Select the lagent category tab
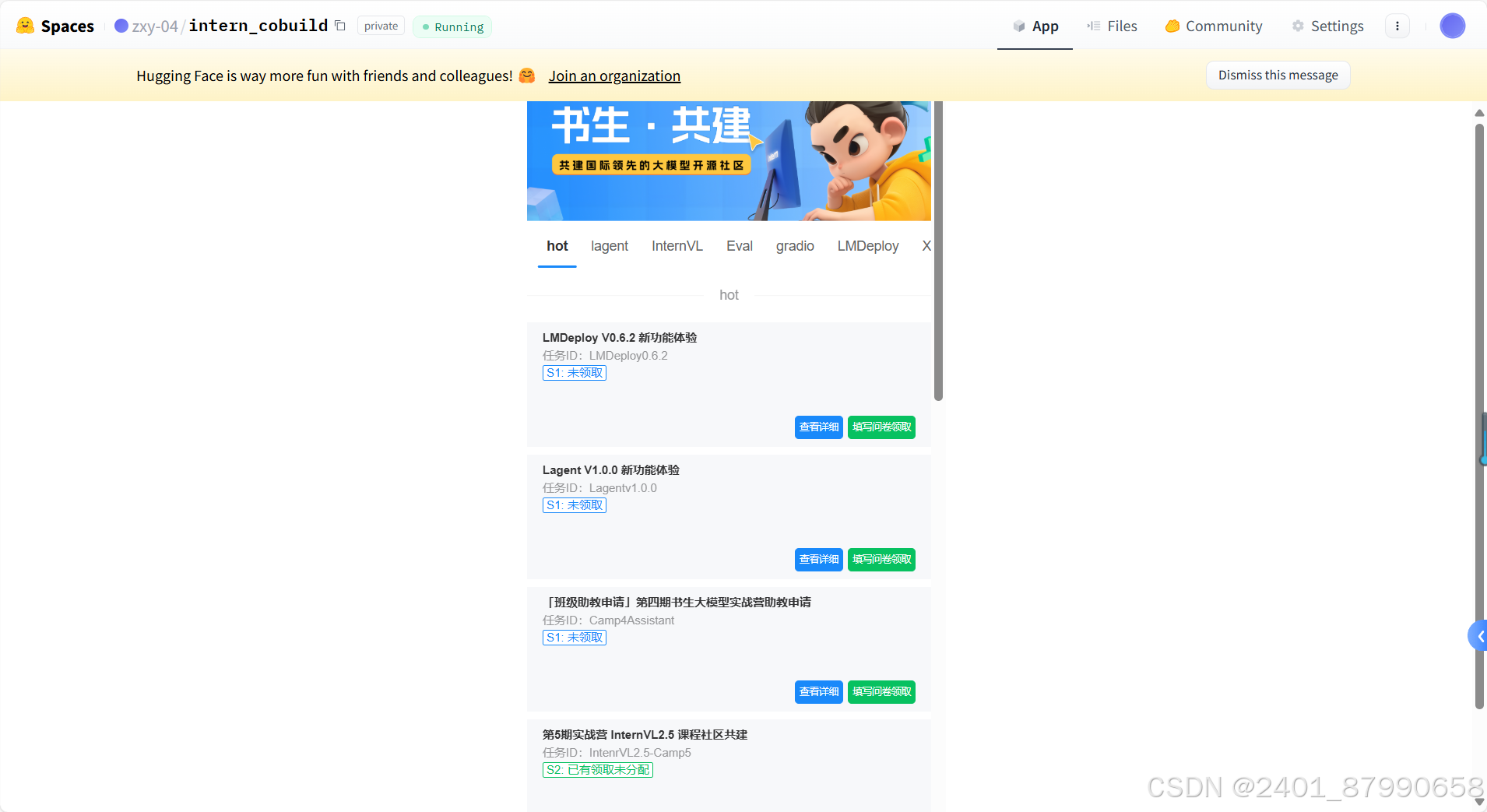The width and height of the screenshot is (1487, 812). click(610, 246)
